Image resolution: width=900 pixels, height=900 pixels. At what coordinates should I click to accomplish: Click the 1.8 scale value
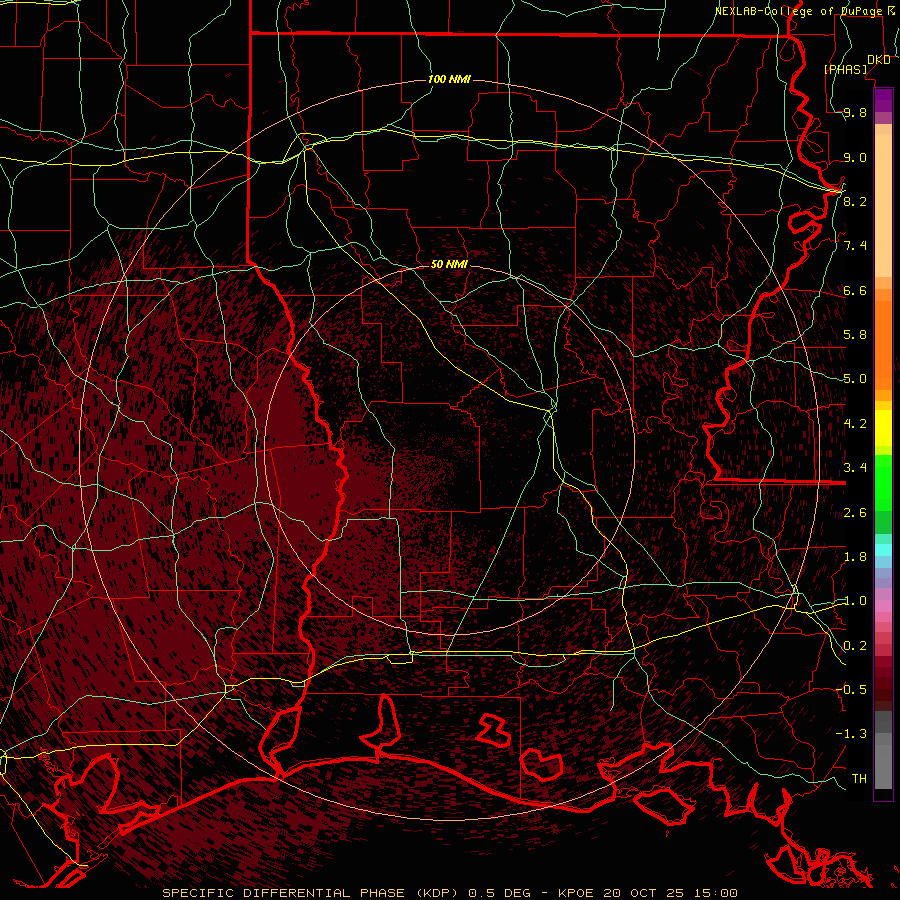pyautogui.click(x=855, y=557)
